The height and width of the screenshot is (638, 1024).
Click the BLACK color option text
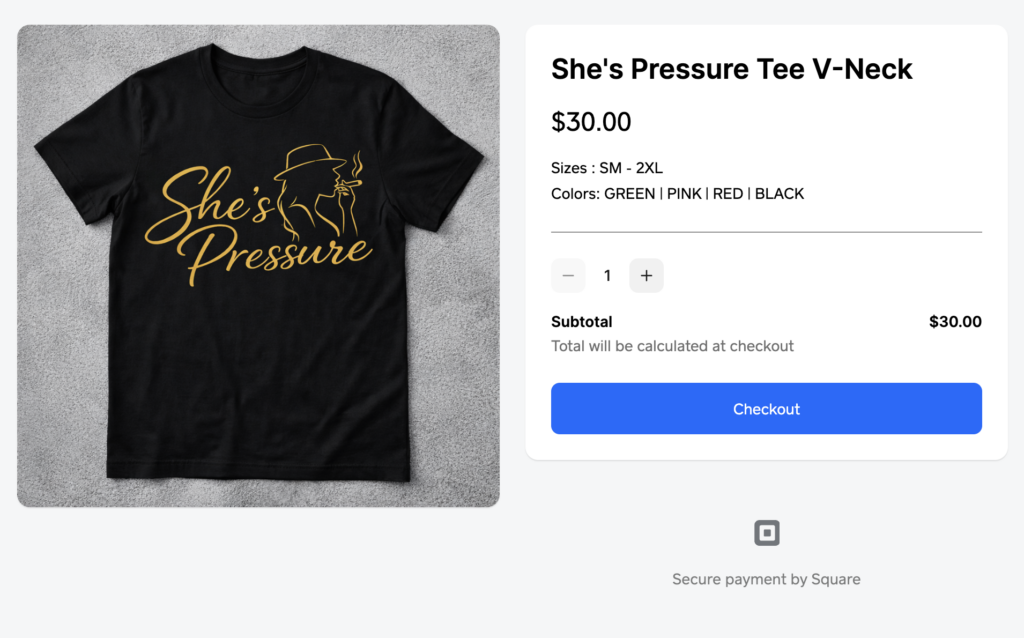tap(779, 194)
